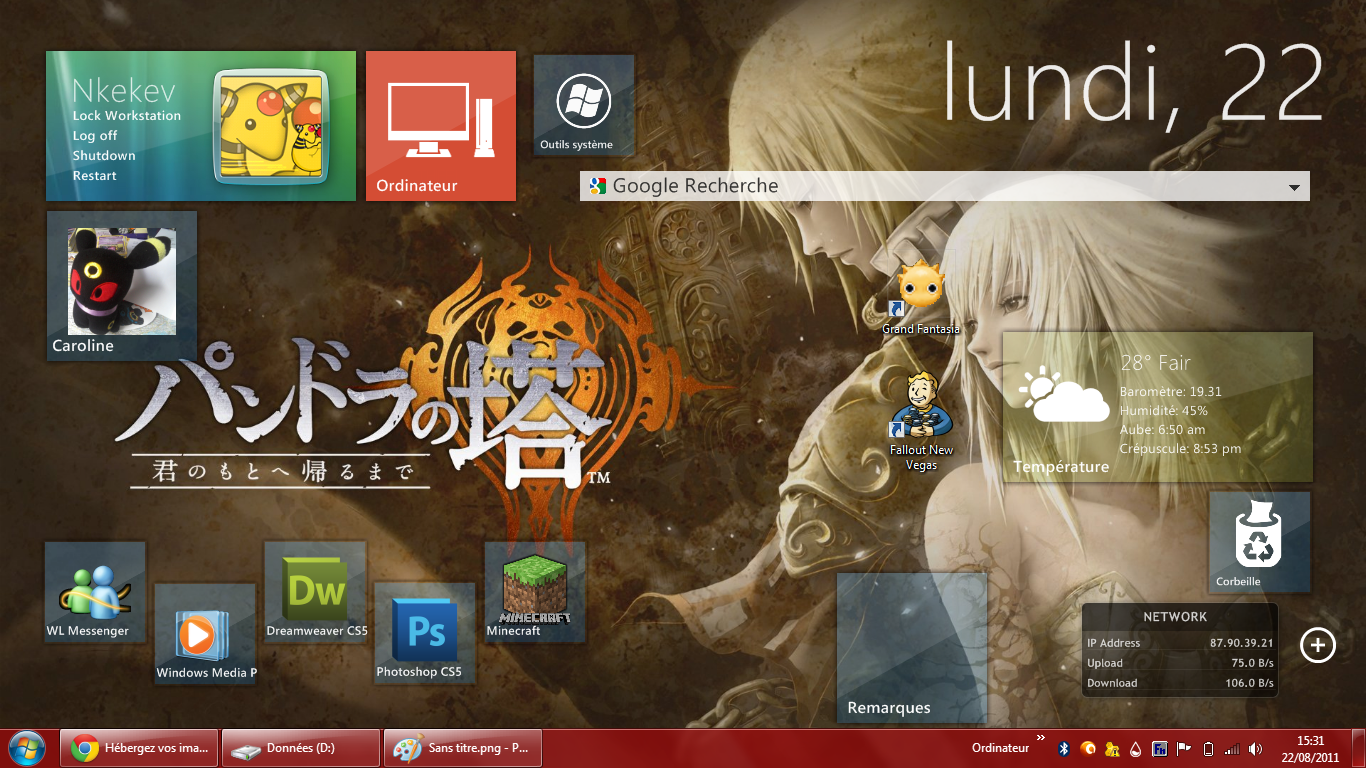This screenshot has height=768, width=1366.
Task: Open the Windows Start orb
Action: (27, 748)
